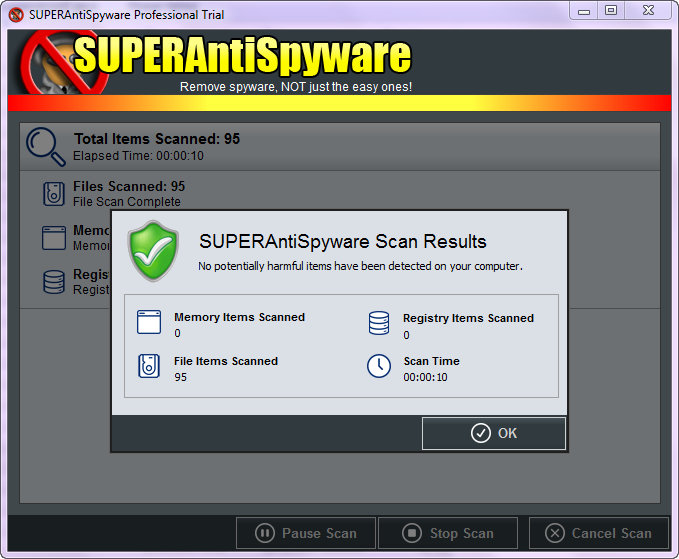Click the Stop Scan button

(448, 533)
